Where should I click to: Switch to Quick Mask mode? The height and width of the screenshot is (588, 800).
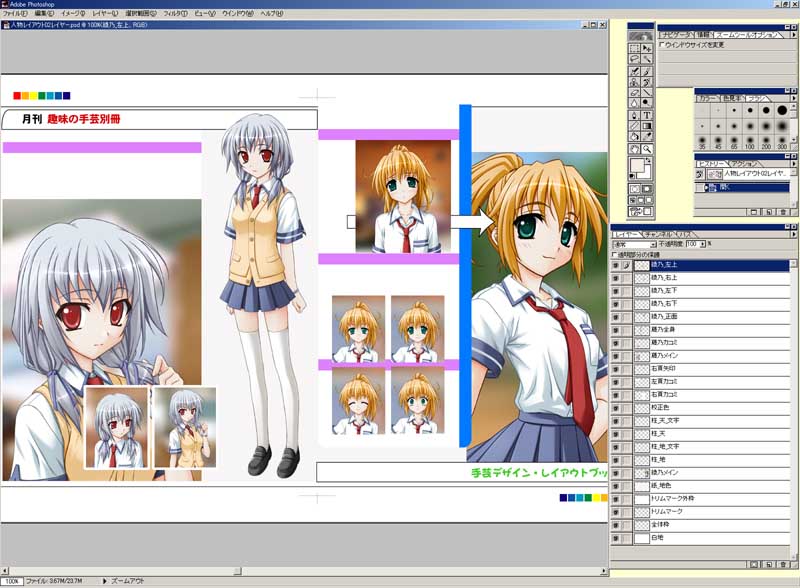647,189
